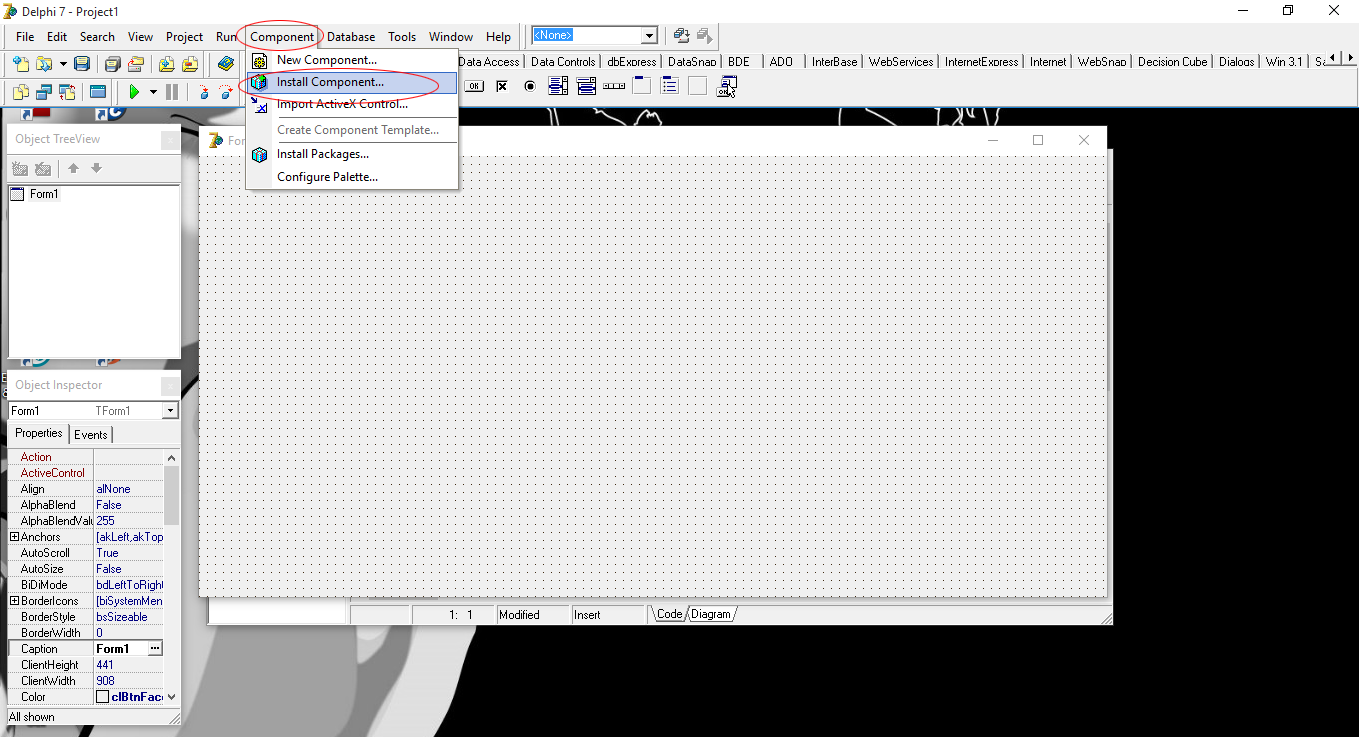Open the Search menu
The image size is (1360, 737).
(x=97, y=37)
